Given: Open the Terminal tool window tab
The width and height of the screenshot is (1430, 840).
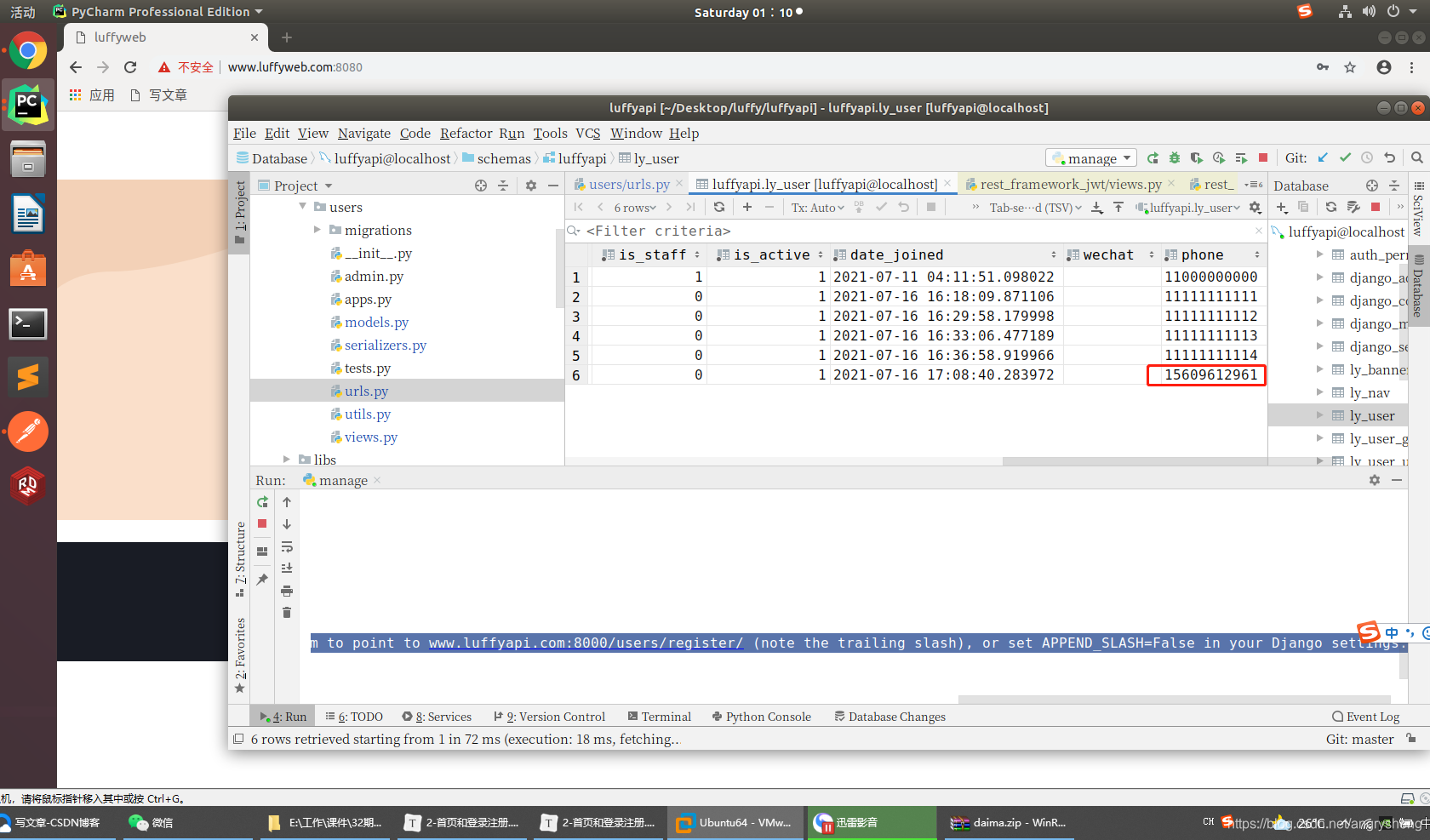Looking at the screenshot, I should (660, 717).
